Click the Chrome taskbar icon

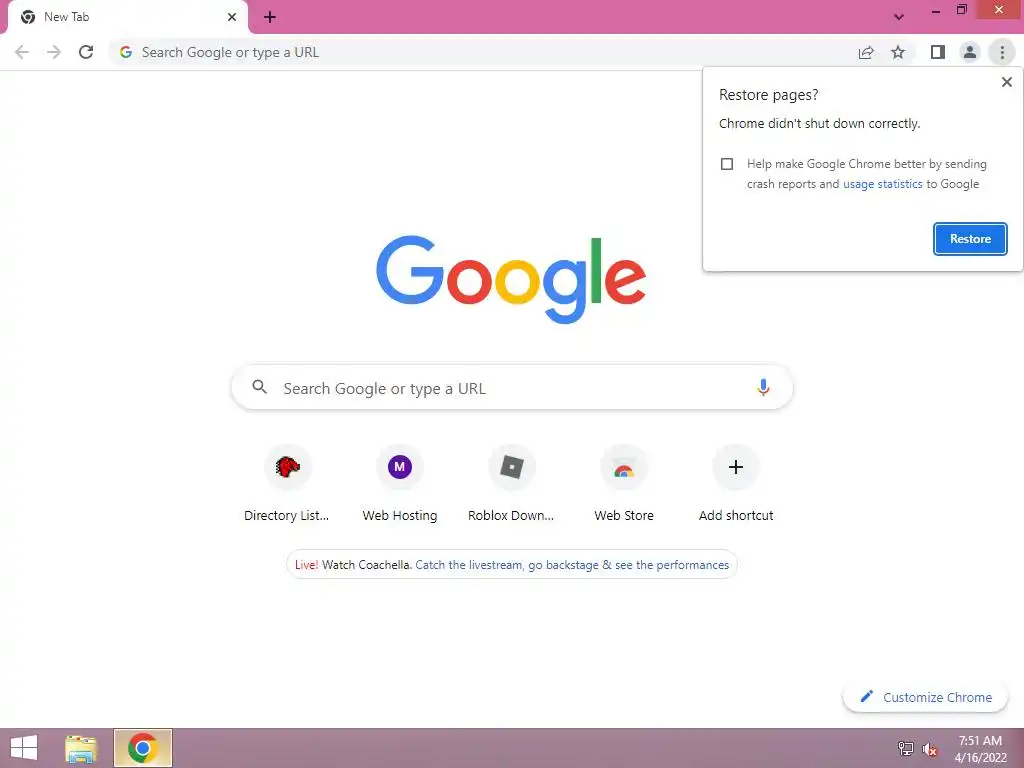(143, 748)
